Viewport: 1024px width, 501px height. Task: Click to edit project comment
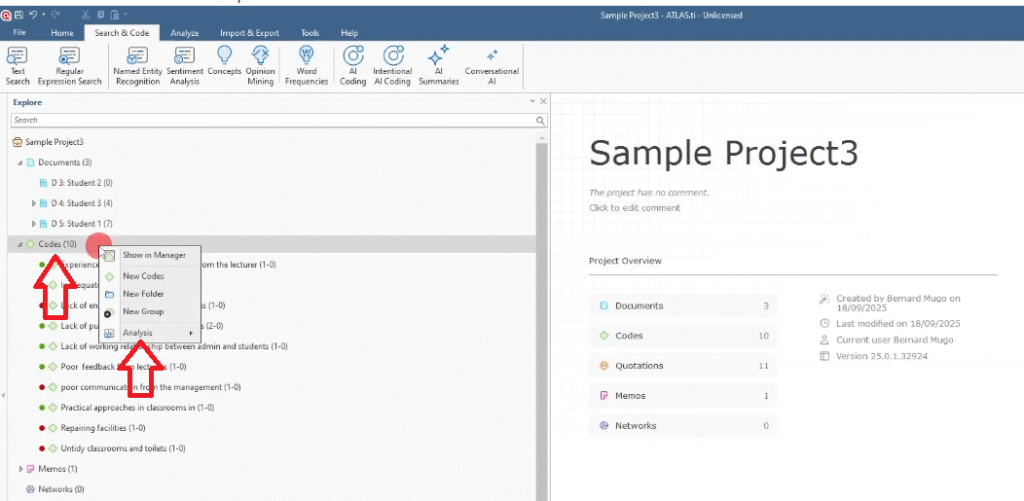coord(634,208)
